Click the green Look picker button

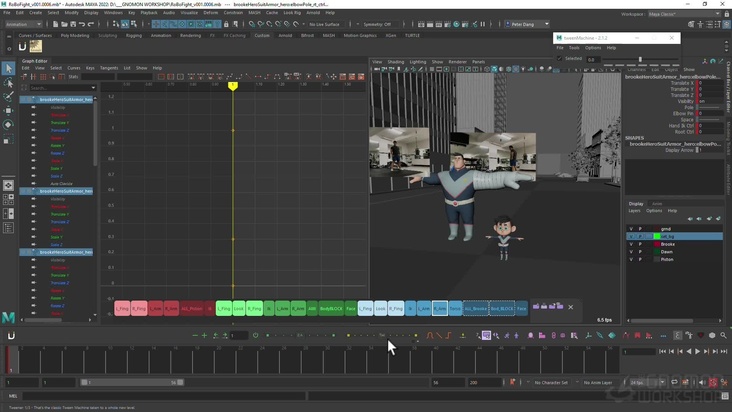tap(239, 308)
